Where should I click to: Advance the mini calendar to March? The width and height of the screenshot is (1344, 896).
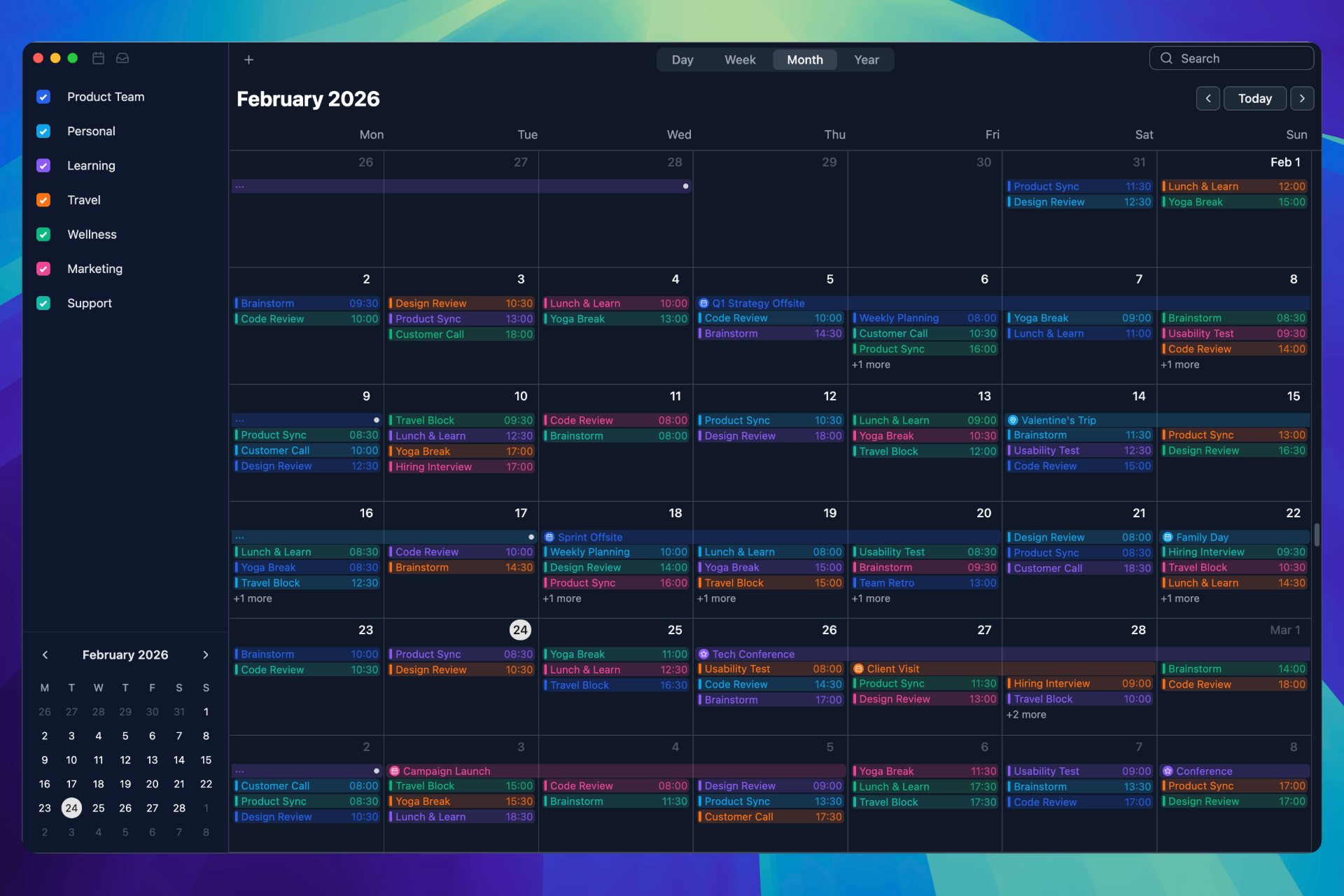click(206, 655)
